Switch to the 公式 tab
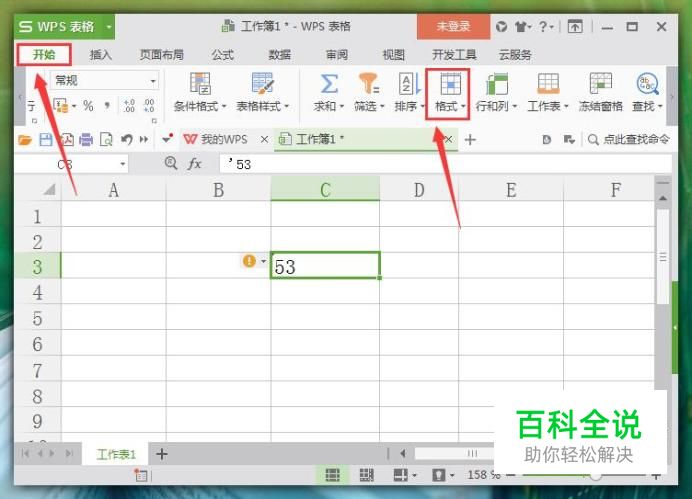Image resolution: width=692 pixels, height=499 pixels. [x=222, y=55]
